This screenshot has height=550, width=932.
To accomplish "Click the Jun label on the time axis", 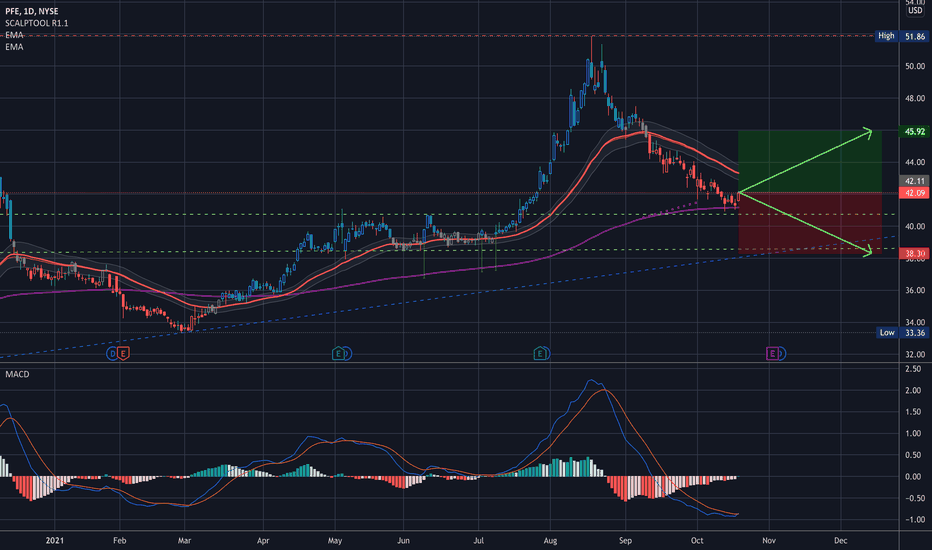I will pyautogui.click(x=403, y=540).
